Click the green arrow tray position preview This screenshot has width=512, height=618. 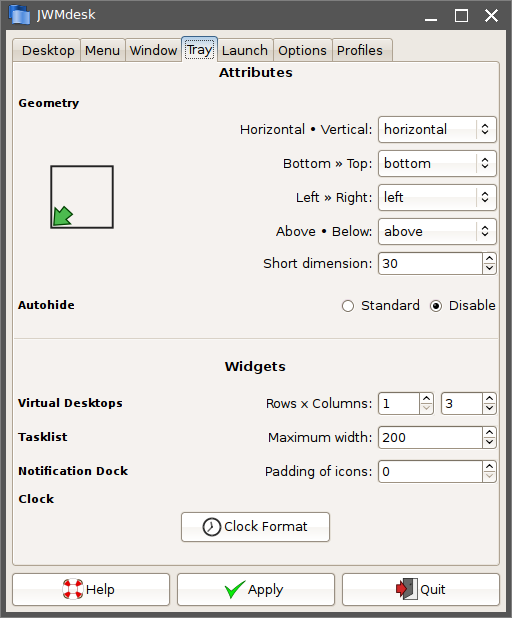point(82,197)
